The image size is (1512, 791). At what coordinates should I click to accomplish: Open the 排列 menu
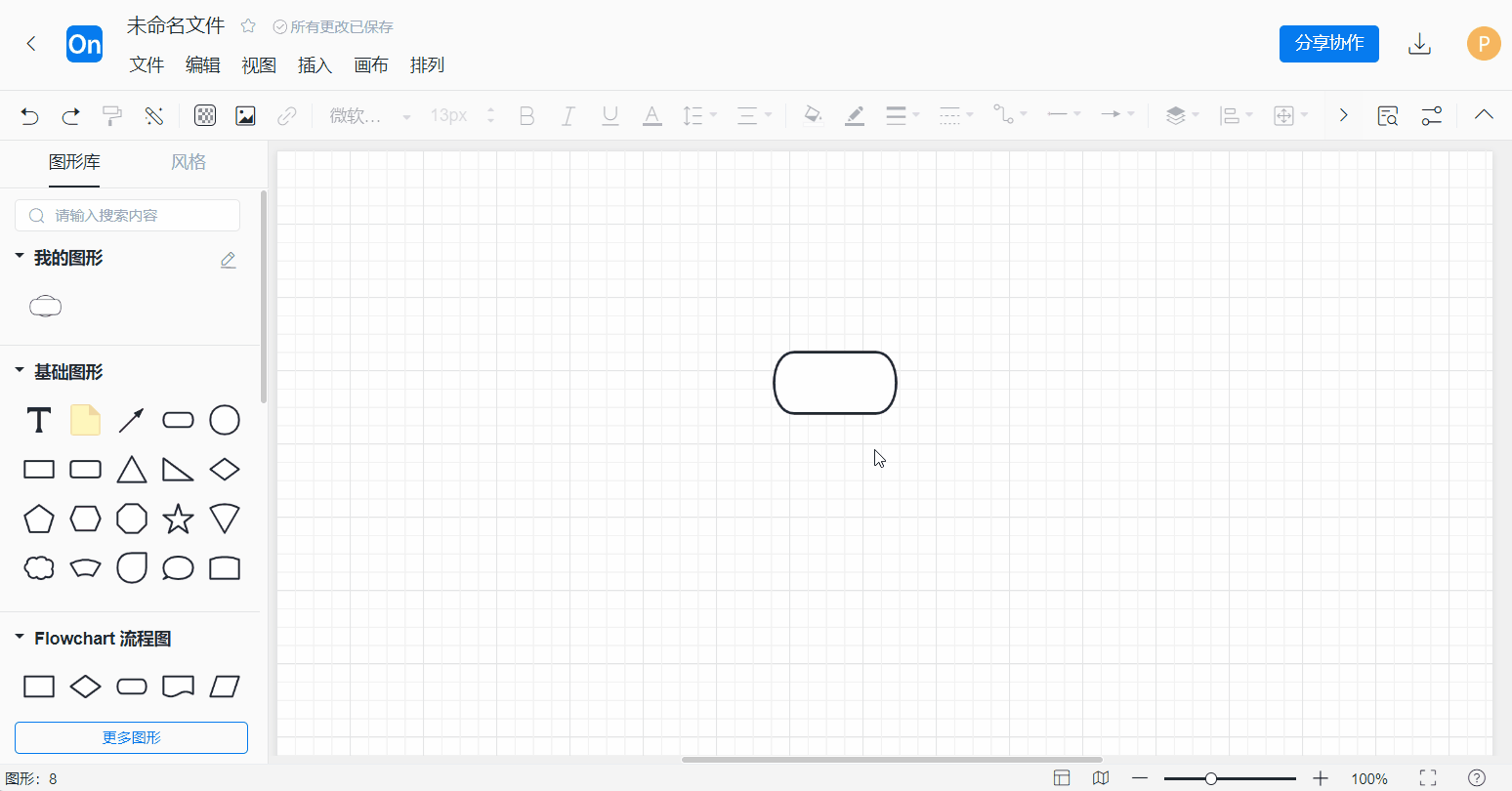[x=427, y=64]
